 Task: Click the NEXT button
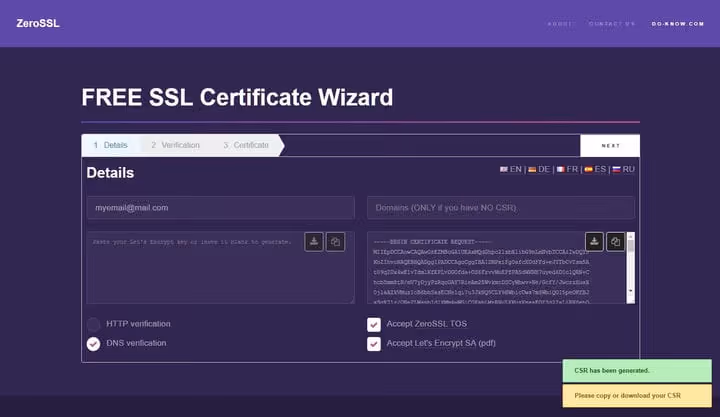610,146
